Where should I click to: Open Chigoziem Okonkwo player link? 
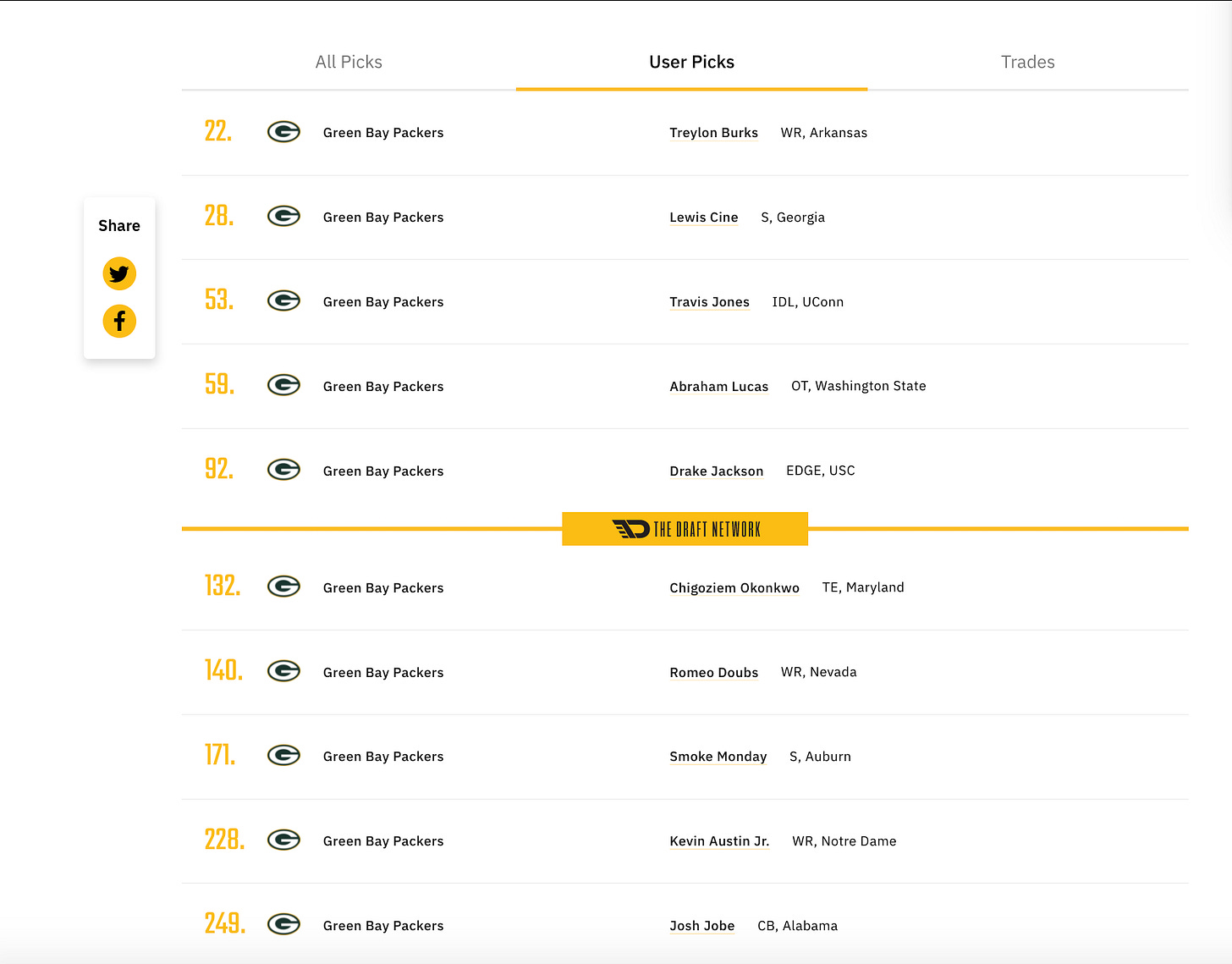click(x=734, y=588)
